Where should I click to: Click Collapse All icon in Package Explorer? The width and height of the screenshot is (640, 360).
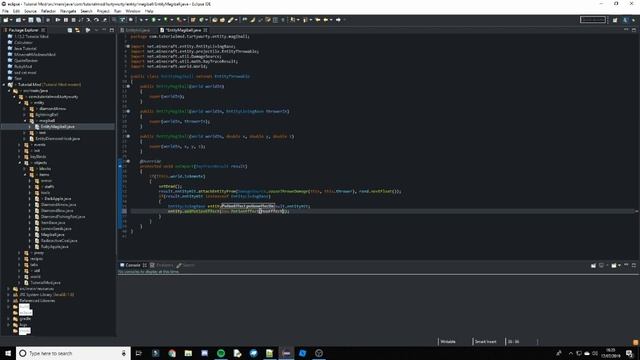click(70, 30)
